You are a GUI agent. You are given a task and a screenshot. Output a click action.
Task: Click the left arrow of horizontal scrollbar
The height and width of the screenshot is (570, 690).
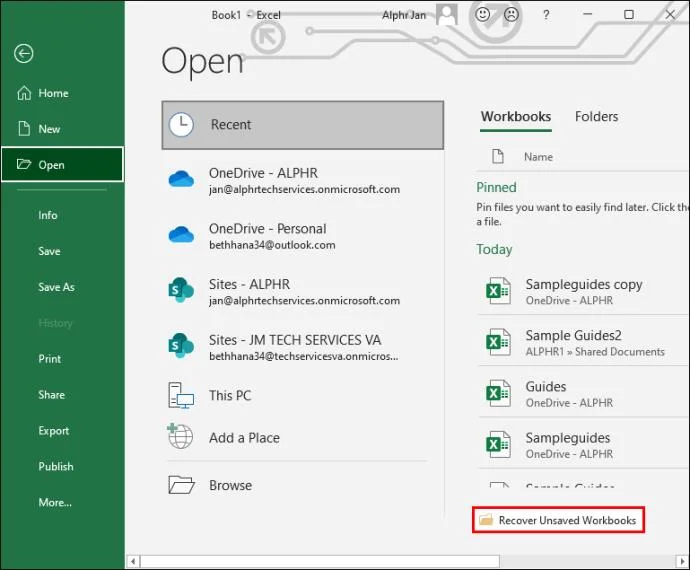pos(133,561)
